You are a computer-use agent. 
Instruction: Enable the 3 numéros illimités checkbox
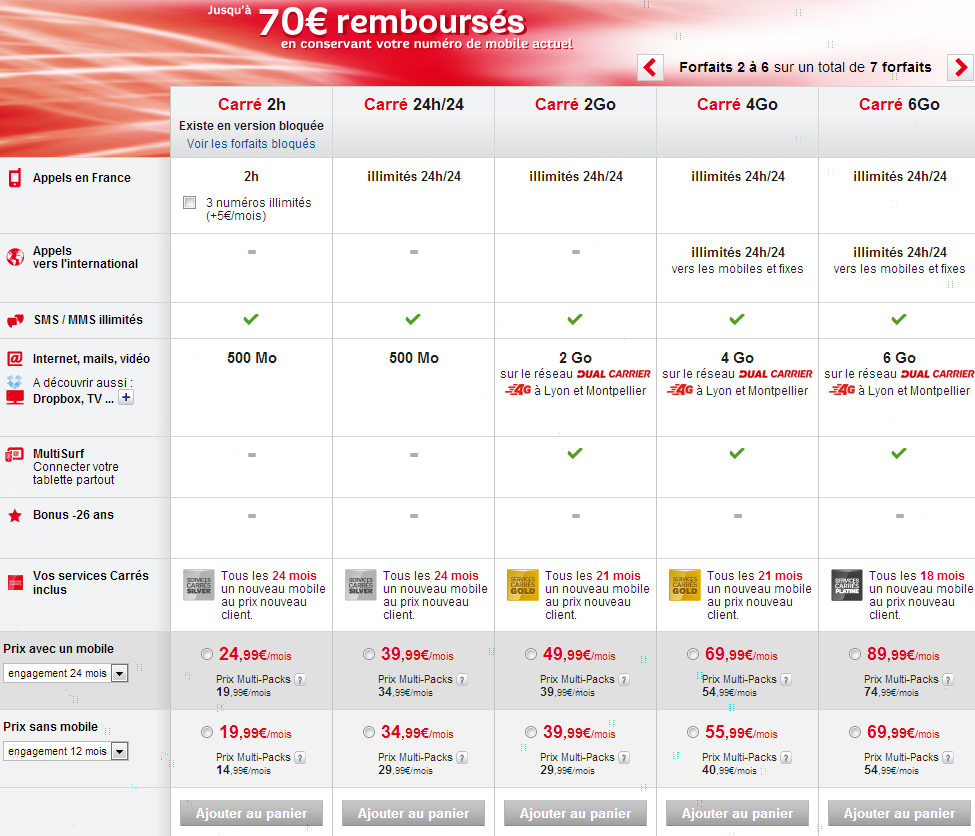tap(190, 203)
